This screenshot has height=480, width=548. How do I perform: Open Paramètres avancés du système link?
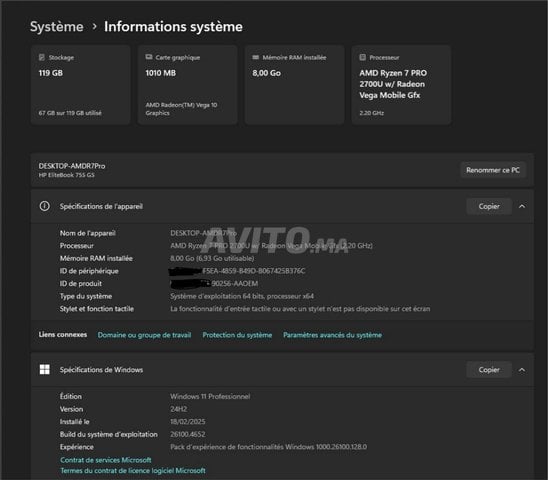[x=332, y=335]
